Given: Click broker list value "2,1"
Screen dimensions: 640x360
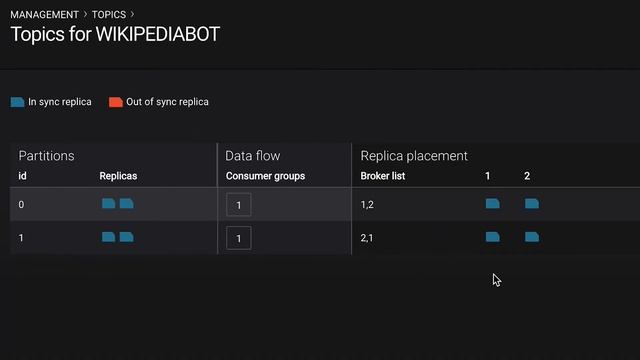Looking at the screenshot, I should [x=367, y=238].
